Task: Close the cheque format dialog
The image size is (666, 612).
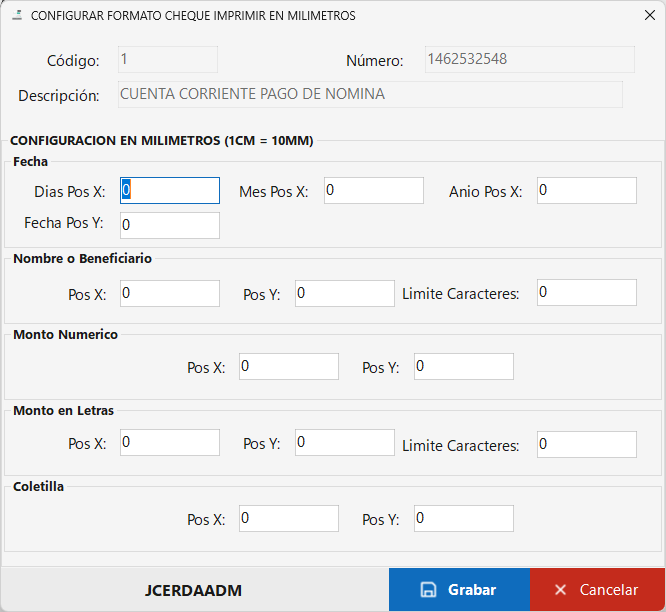Action: tap(649, 15)
